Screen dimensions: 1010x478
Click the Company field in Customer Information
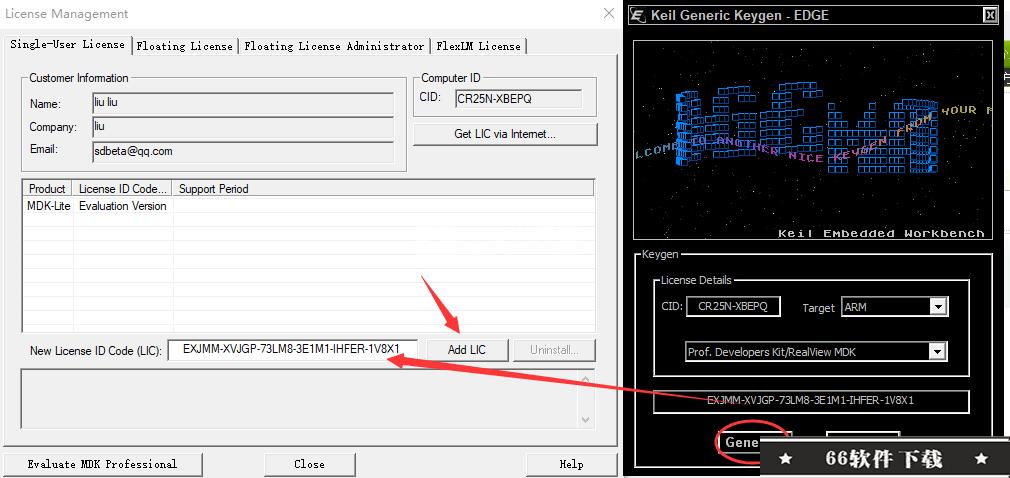point(243,127)
